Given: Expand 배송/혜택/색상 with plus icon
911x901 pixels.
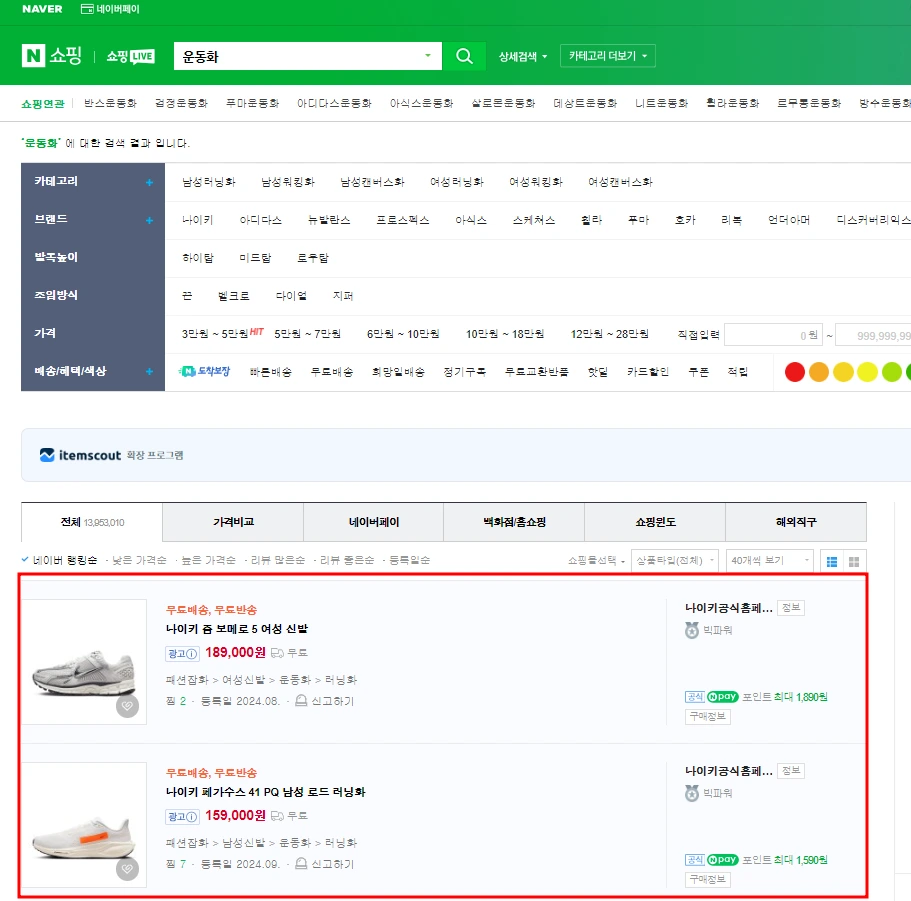Looking at the screenshot, I should point(149,371).
